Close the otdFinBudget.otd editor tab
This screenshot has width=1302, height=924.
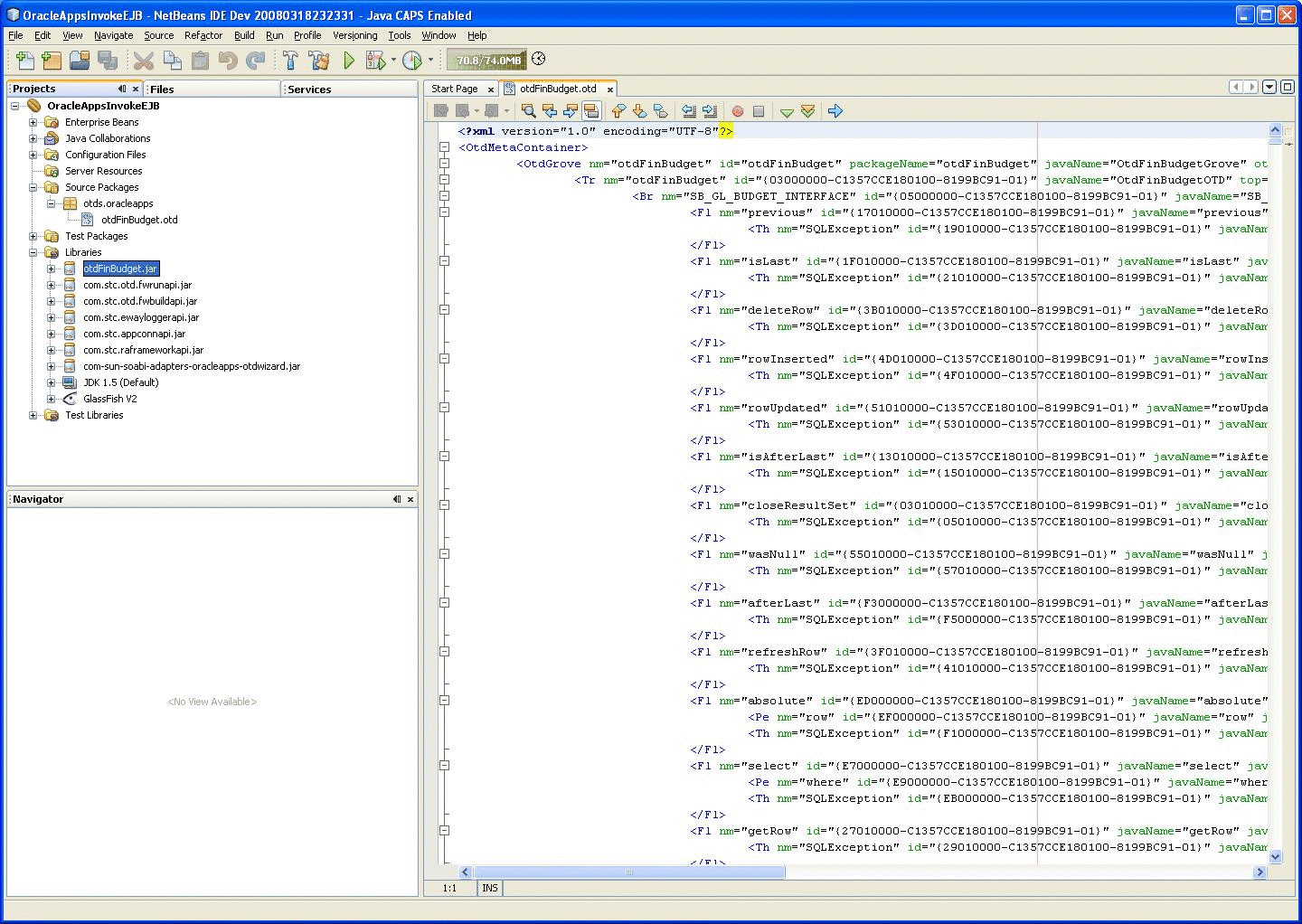(610, 90)
